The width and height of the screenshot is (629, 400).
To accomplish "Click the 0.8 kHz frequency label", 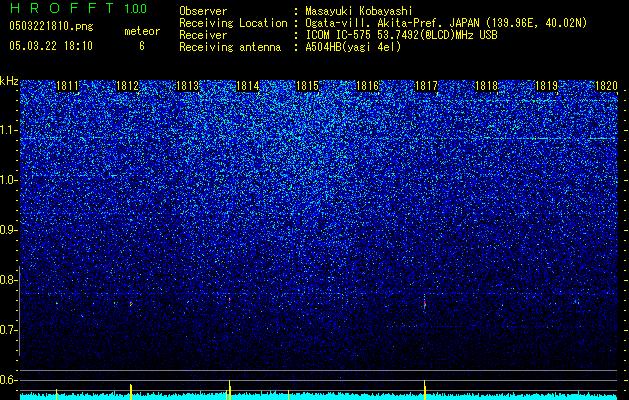I will (9, 280).
